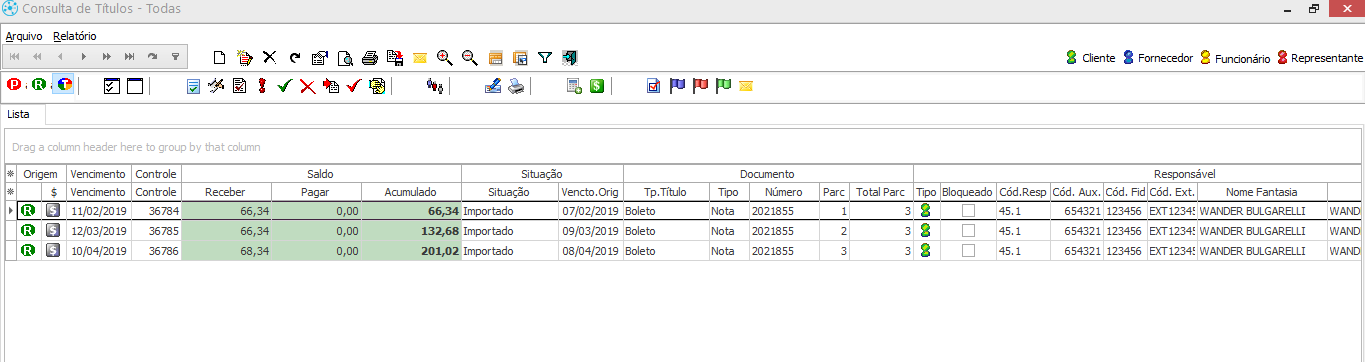
Task: Click the calculator with plus icon
Action: tap(574, 86)
